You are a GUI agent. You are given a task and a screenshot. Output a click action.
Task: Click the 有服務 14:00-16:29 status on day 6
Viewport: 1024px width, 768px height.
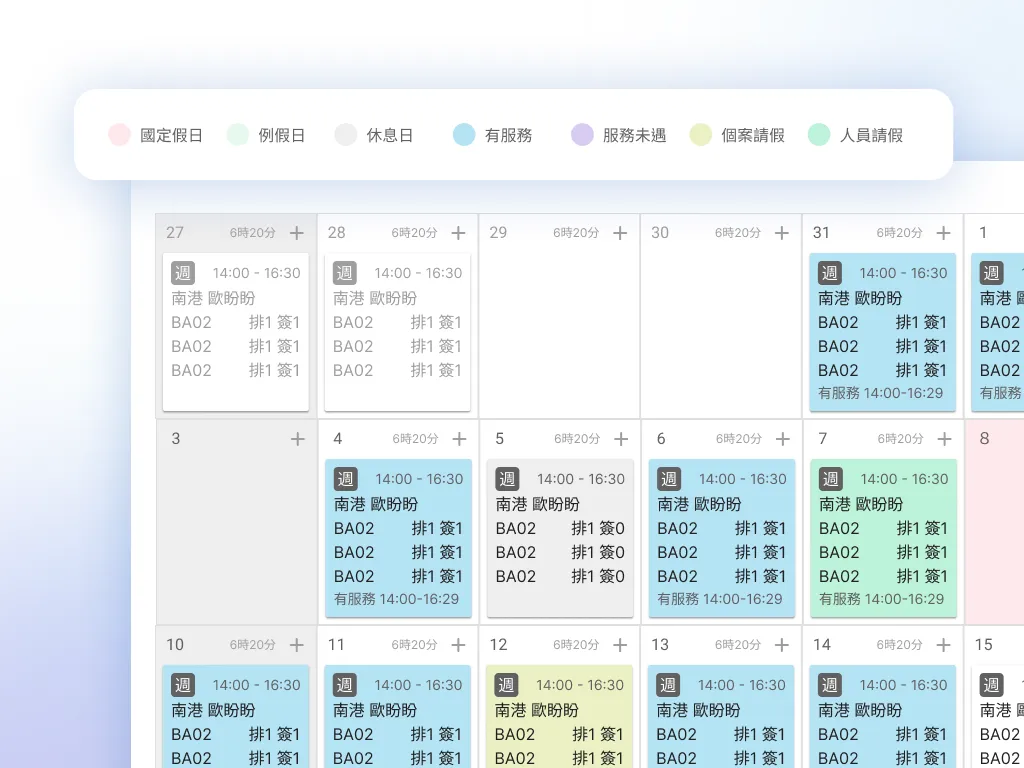tap(720, 599)
